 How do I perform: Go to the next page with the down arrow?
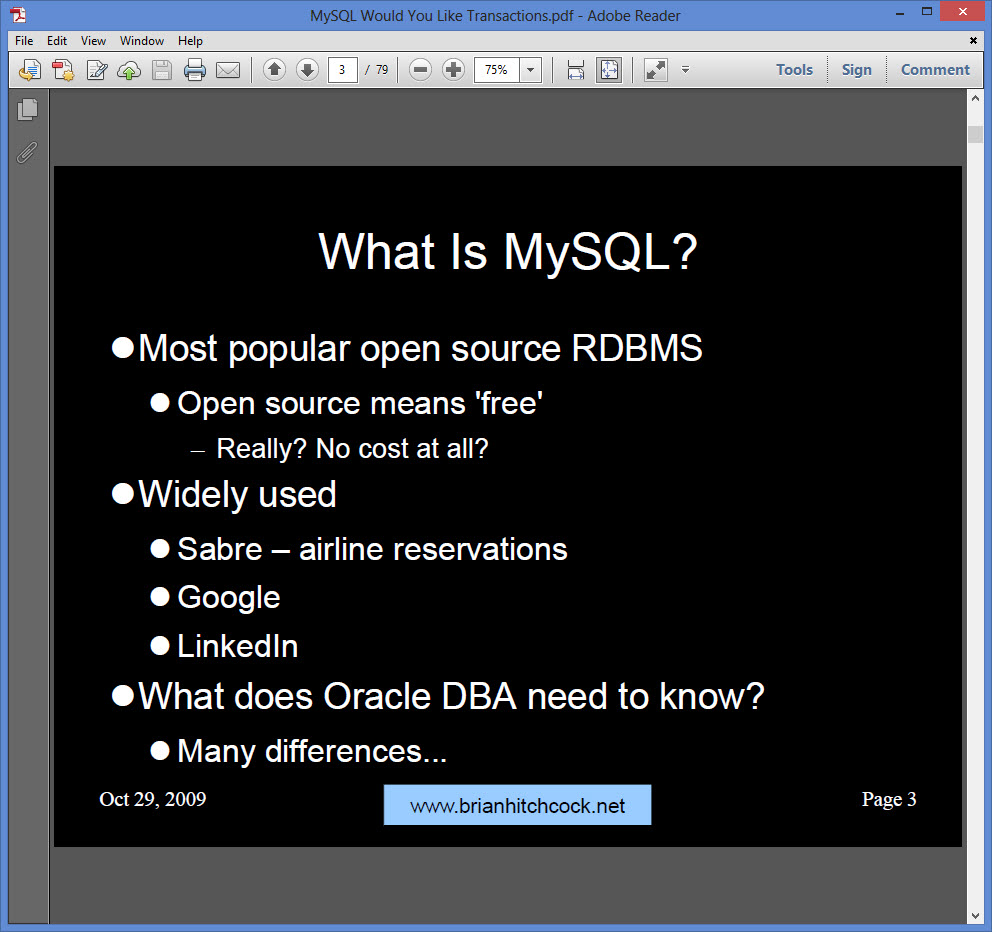pos(309,70)
